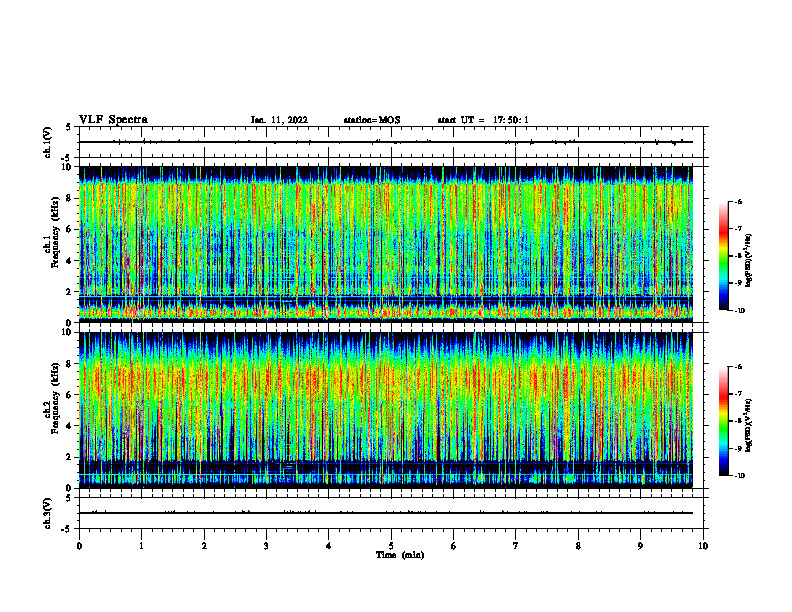
Task: Click the time axis tick label '0'
Action: click(x=79, y=546)
